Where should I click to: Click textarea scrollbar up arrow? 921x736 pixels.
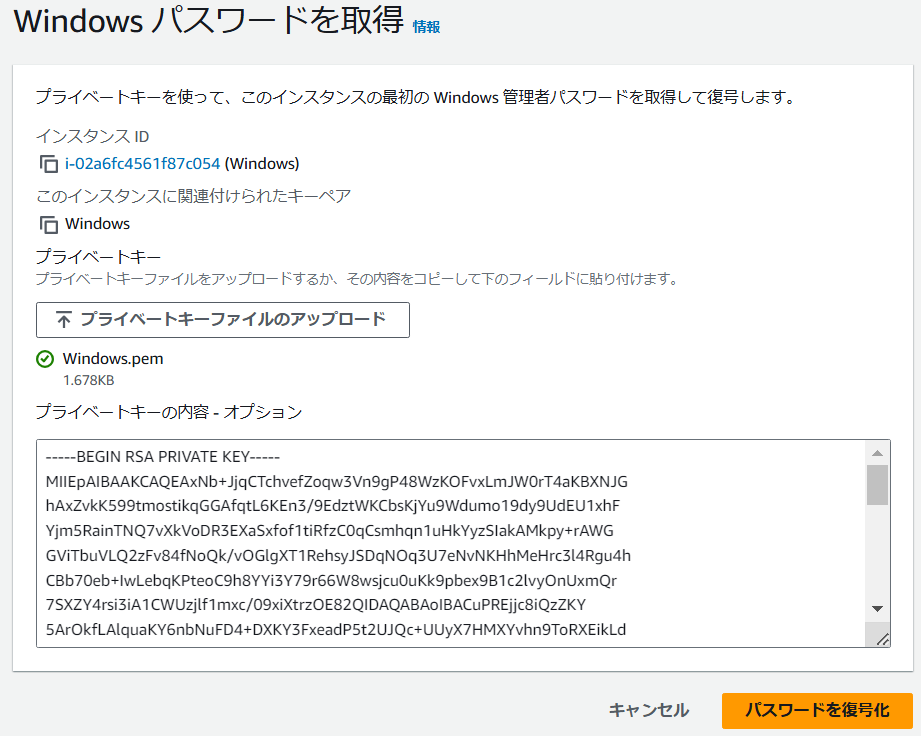pyautogui.click(x=878, y=453)
